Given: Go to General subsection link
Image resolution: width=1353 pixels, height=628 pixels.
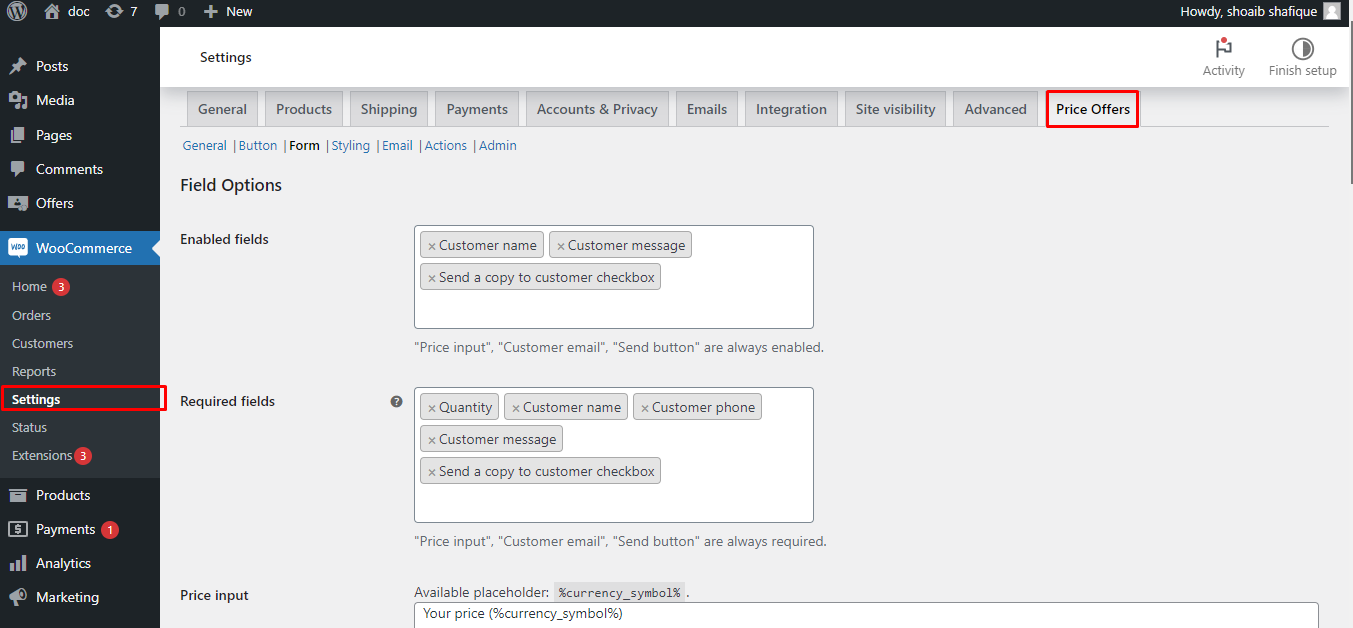Looking at the screenshot, I should [x=204, y=145].
